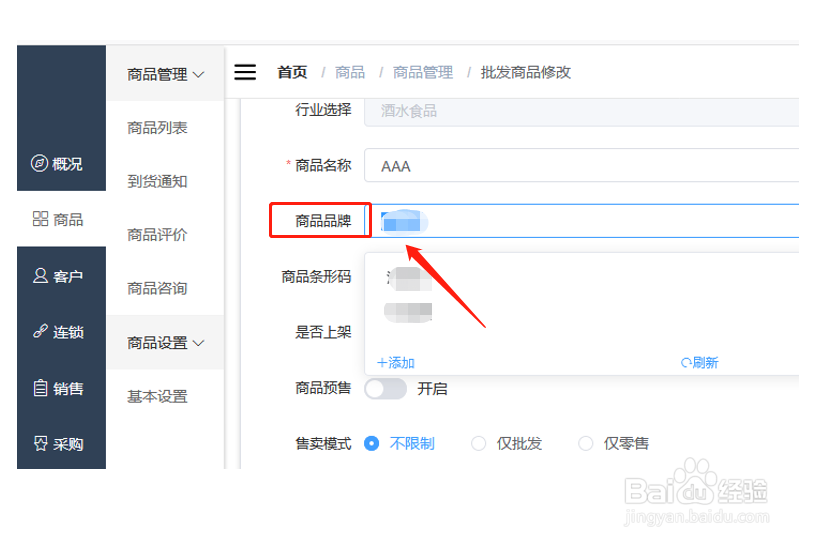Click the 连锁 link chain icon
The width and height of the screenshot is (814, 545).
pos(40,331)
